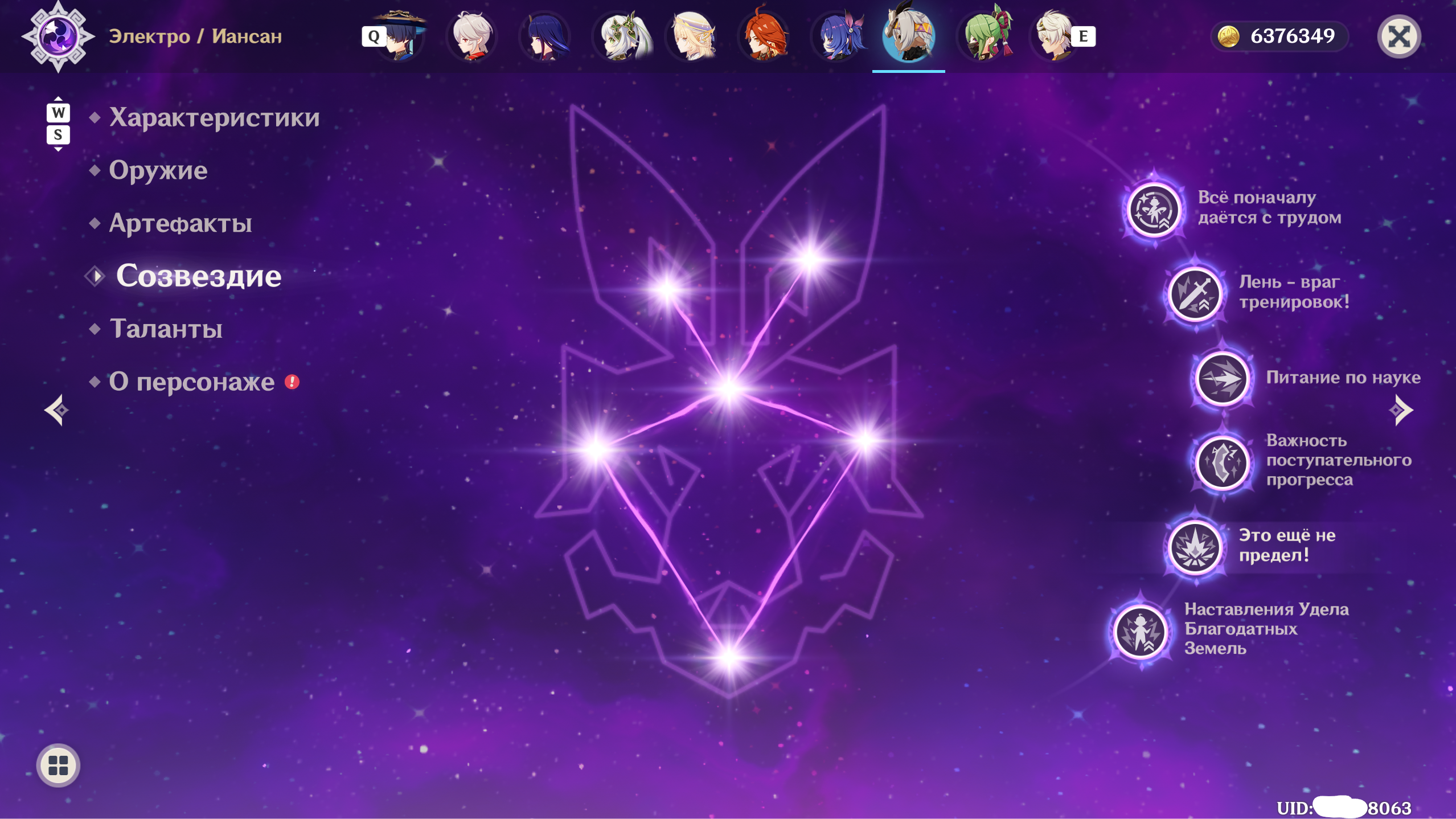This screenshot has height=819, width=1456.
Task: Click the currently selected Иансан portrait
Action: [909, 34]
